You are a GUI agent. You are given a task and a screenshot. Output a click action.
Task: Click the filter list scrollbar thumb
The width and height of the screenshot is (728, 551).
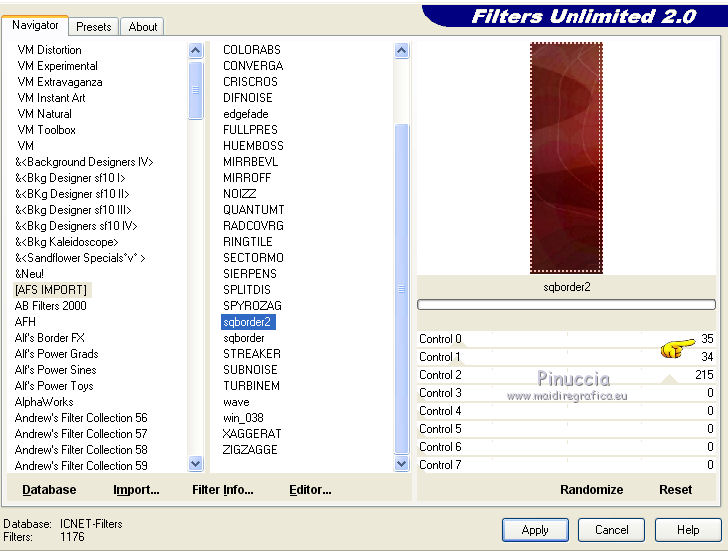coord(402,289)
